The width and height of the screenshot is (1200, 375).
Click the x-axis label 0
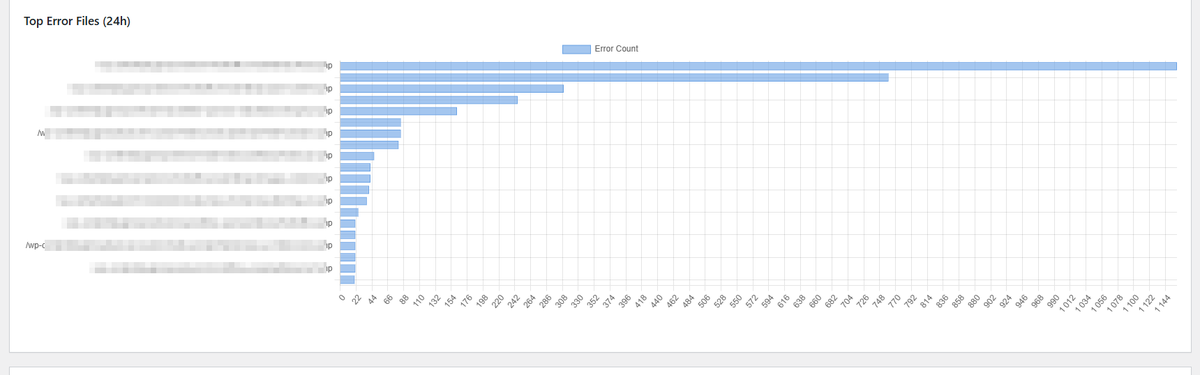tap(342, 299)
